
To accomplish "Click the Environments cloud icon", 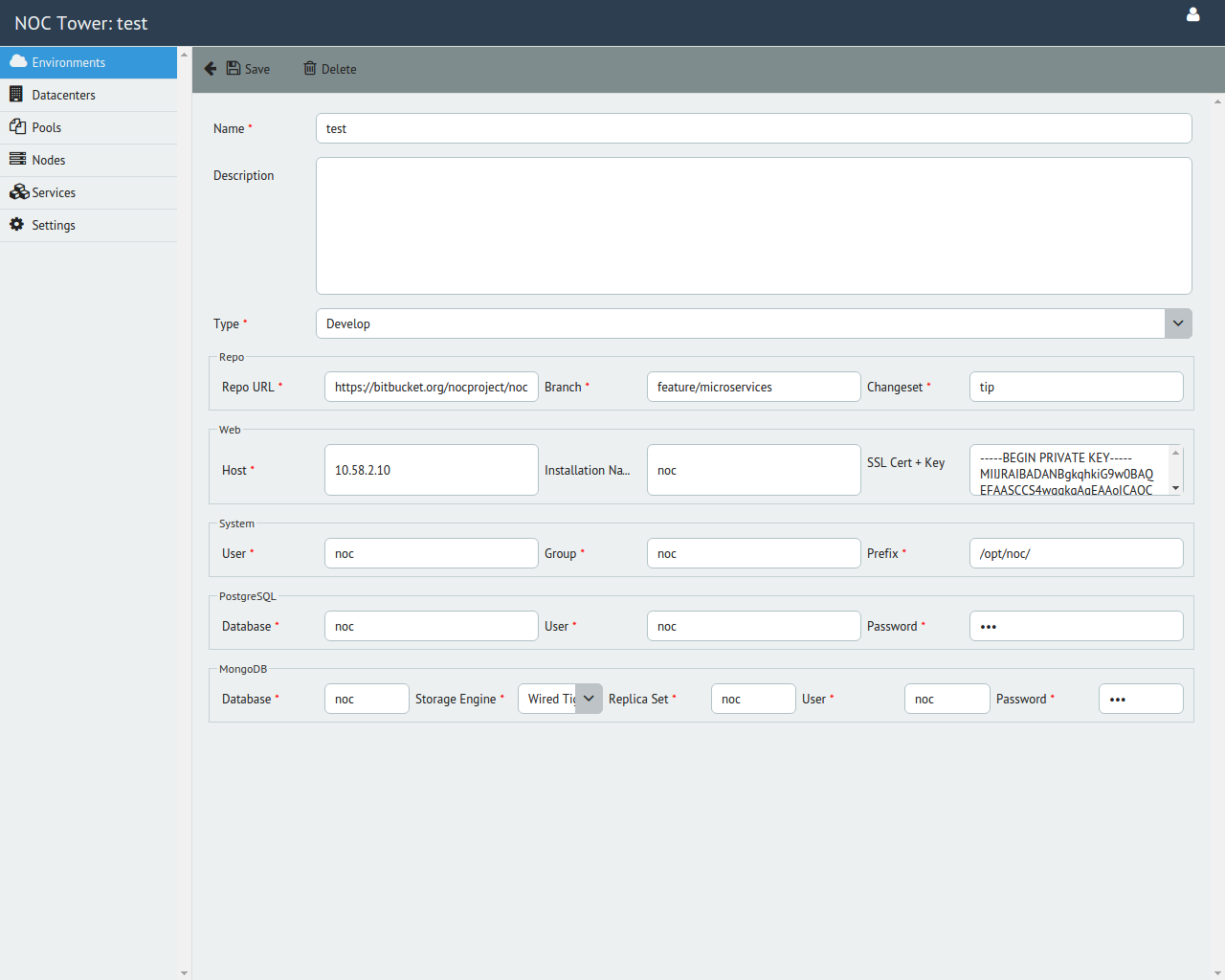I will coord(18,61).
